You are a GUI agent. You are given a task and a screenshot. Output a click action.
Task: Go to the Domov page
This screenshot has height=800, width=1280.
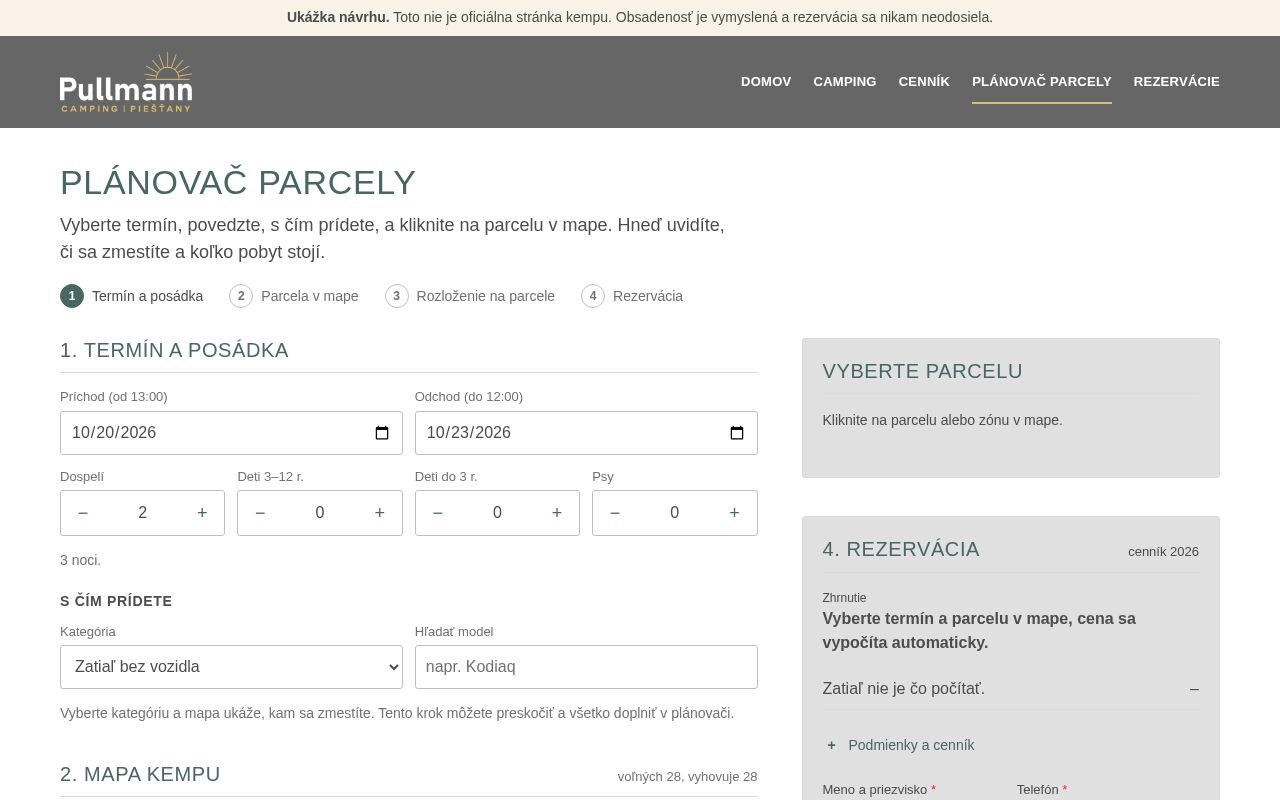pos(766,82)
